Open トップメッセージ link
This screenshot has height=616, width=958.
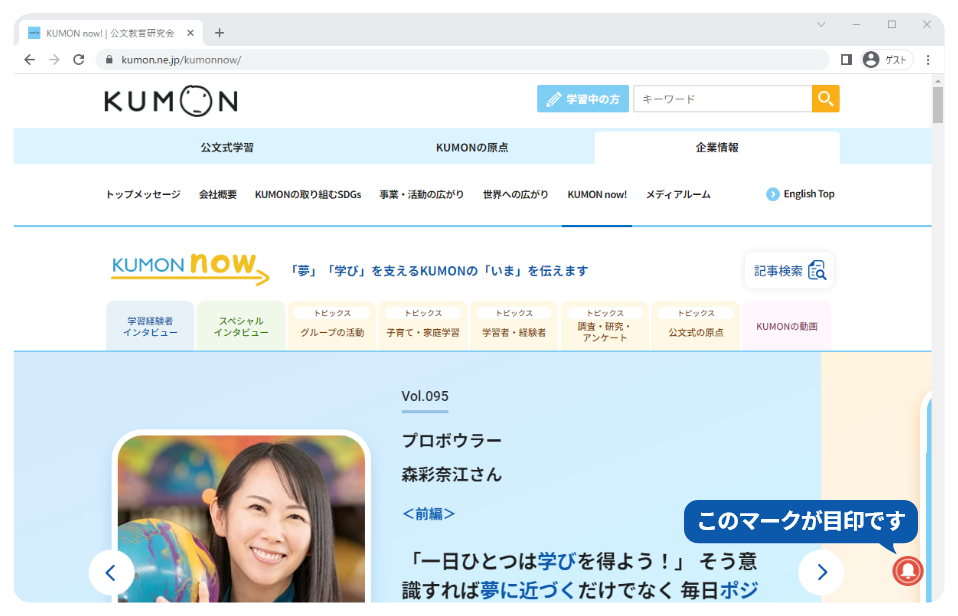pos(143,194)
